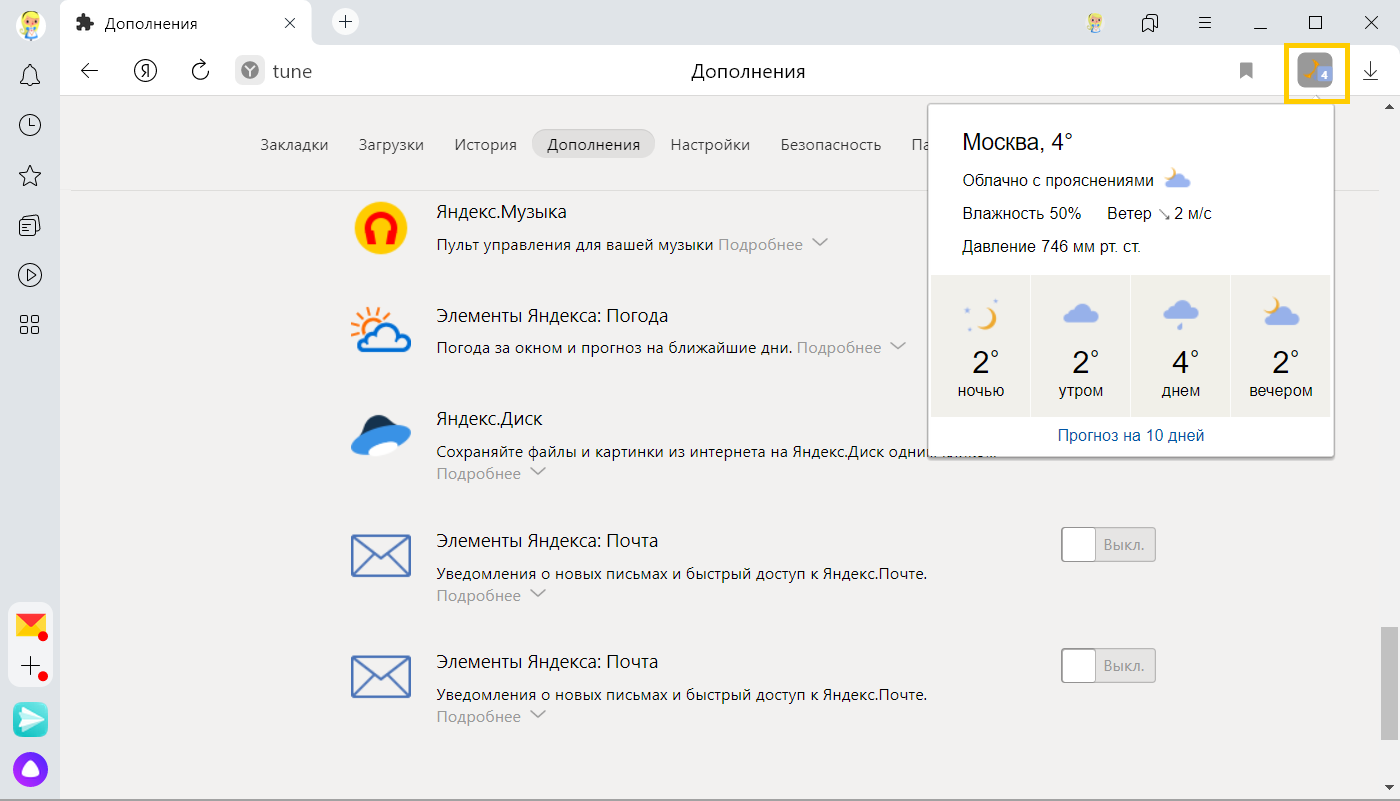Click the Элементы Яндекса: Погода title
The width and height of the screenshot is (1400, 801).
click(x=552, y=316)
